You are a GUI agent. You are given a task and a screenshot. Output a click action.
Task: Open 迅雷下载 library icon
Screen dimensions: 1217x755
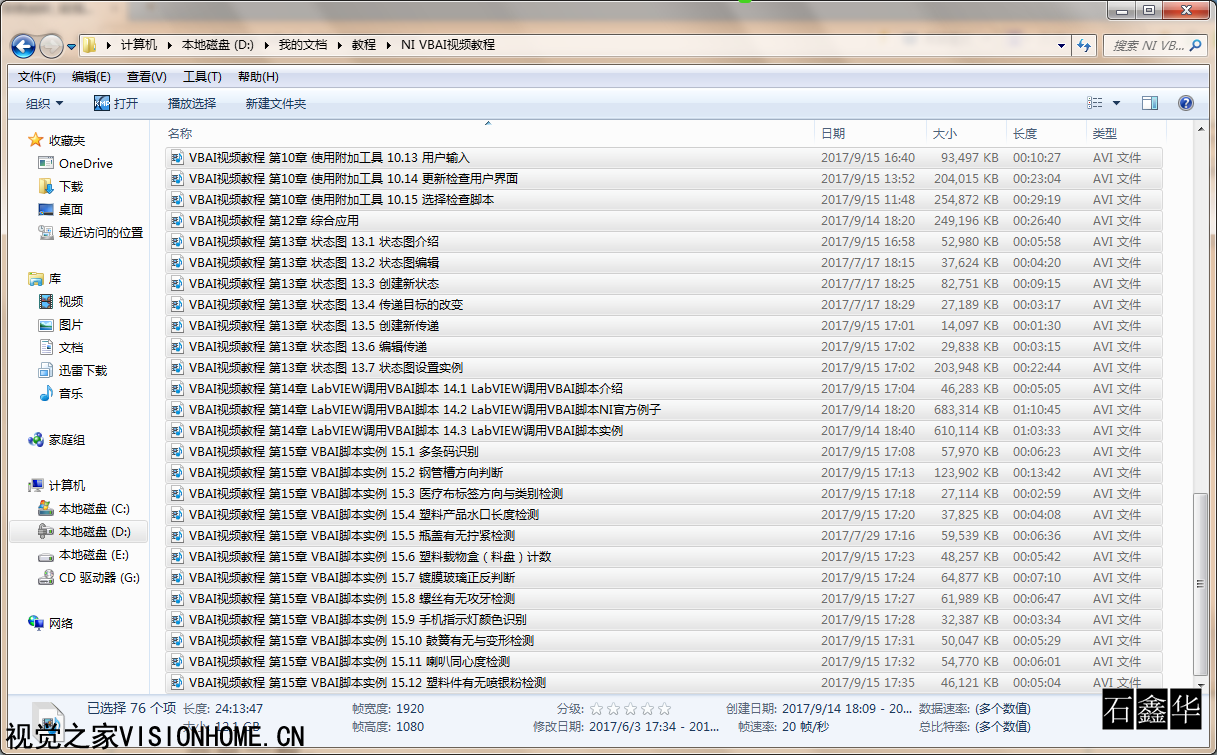point(46,370)
